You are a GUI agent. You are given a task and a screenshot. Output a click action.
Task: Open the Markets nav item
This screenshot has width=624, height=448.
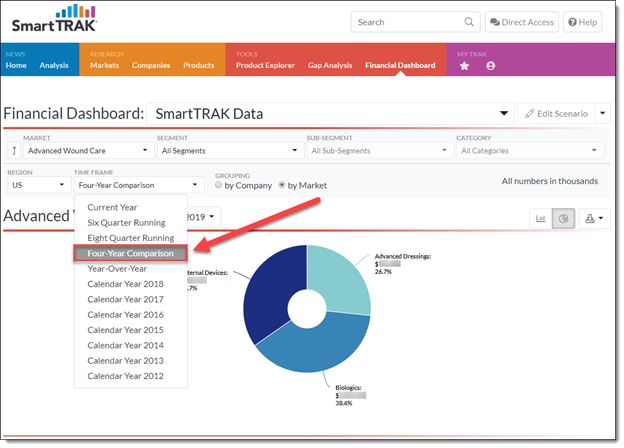[104, 65]
